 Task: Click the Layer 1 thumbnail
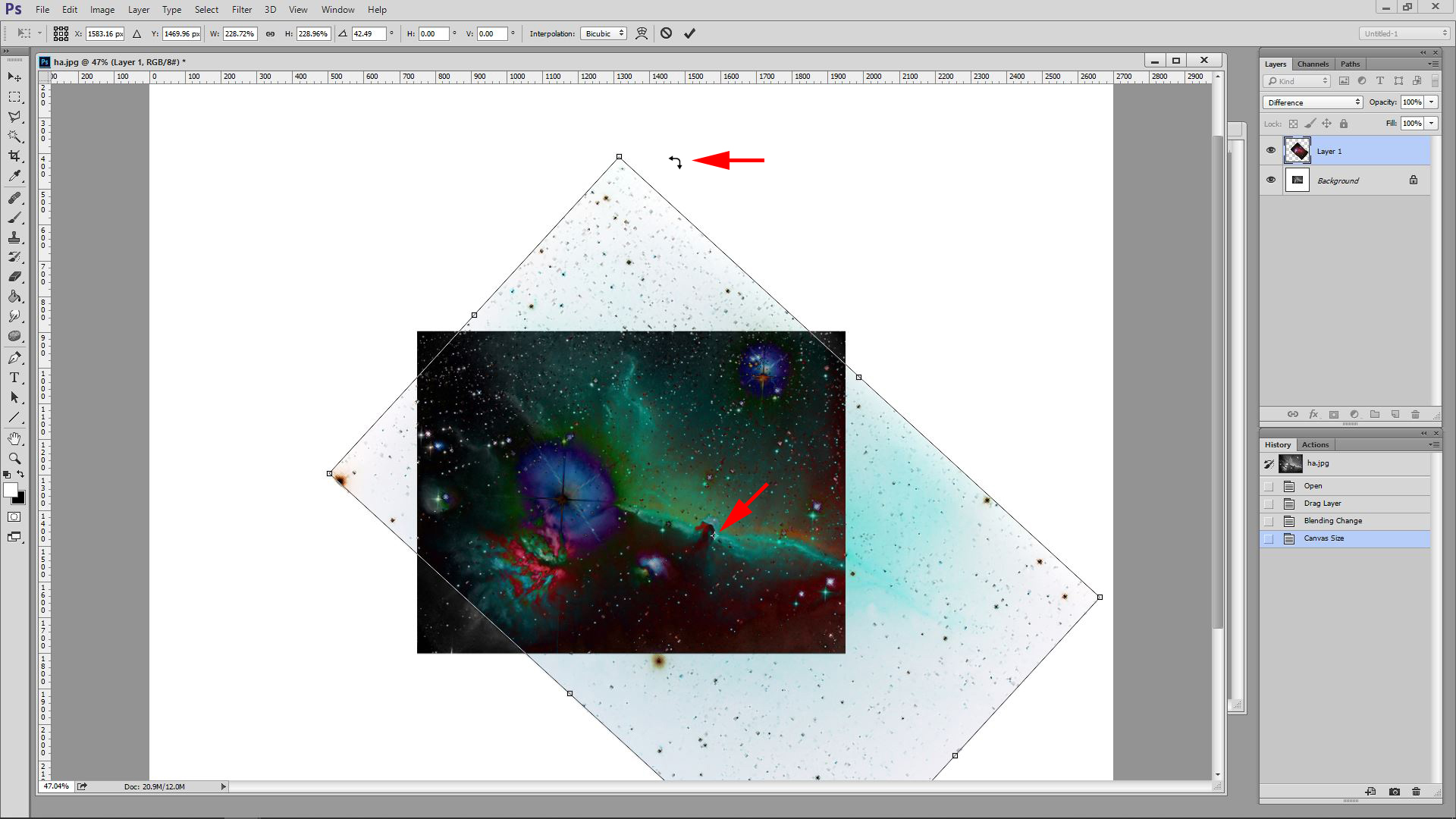click(1298, 150)
